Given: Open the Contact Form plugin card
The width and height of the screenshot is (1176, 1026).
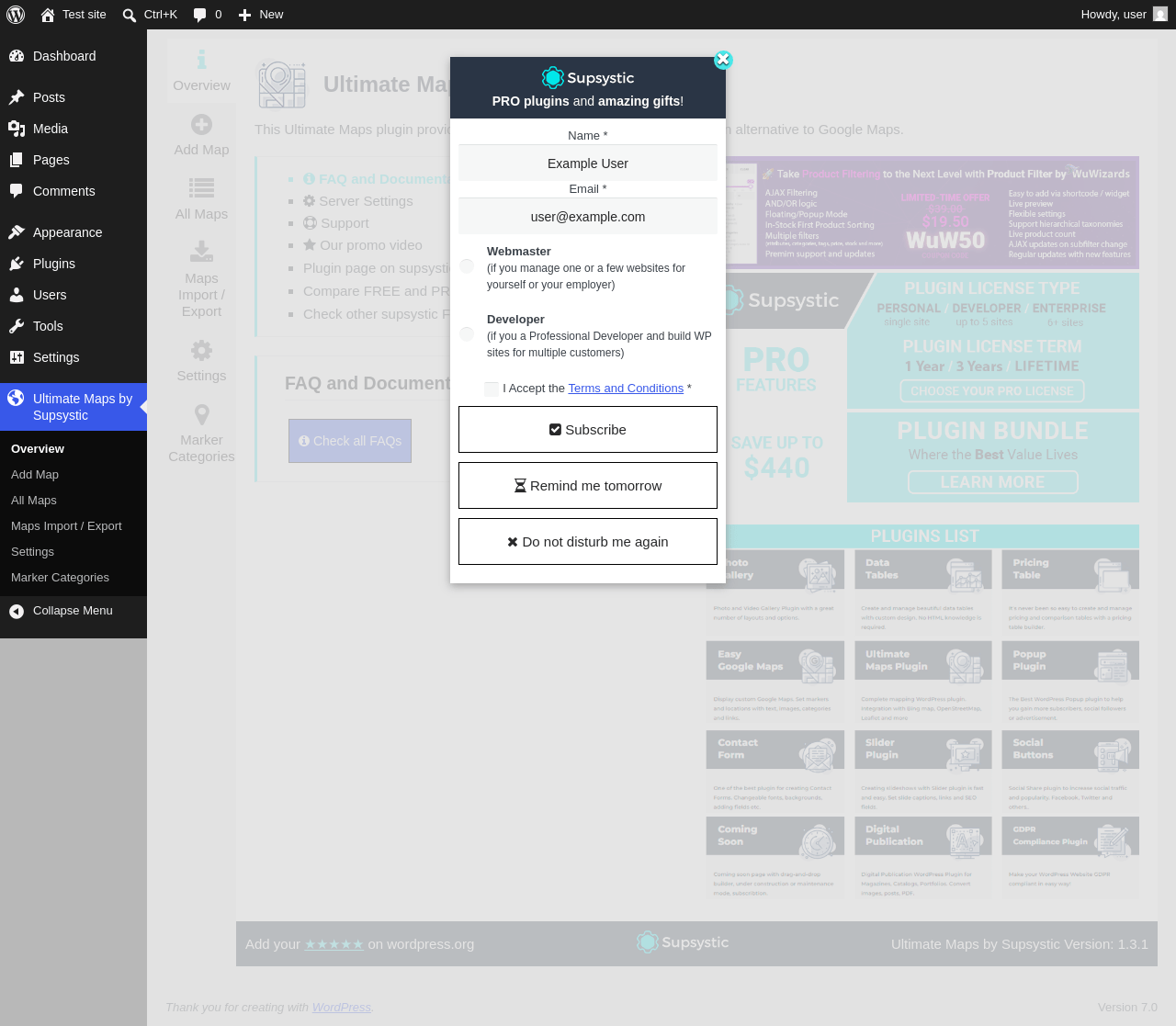Looking at the screenshot, I should tap(775, 772).
